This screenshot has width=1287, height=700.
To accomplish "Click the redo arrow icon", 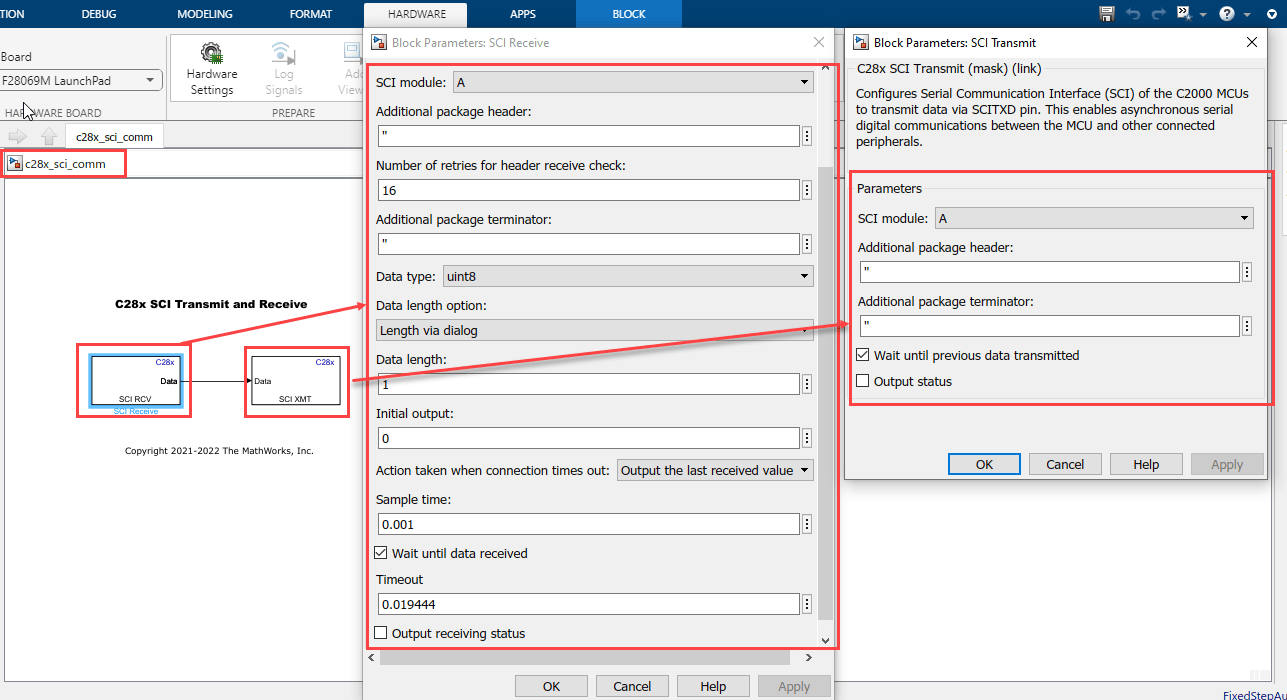I will click(1159, 14).
